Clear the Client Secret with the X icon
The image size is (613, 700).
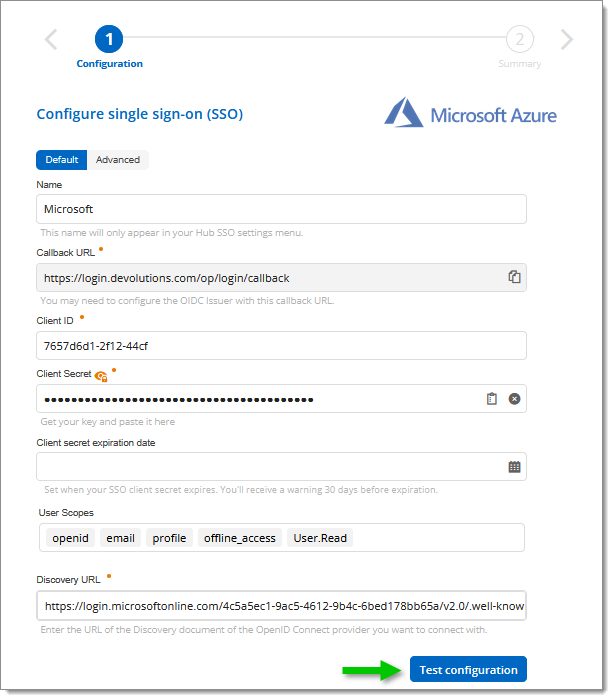(514, 399)
